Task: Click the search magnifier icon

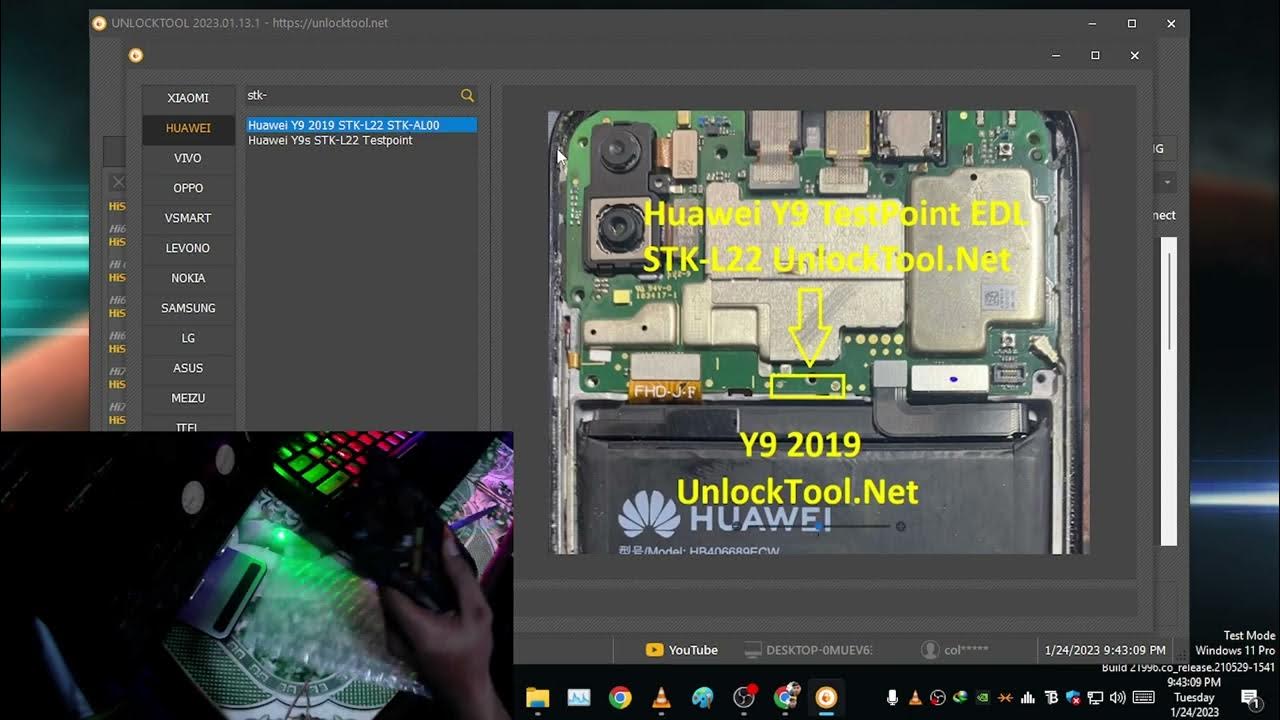Action: tap(467, 95)
